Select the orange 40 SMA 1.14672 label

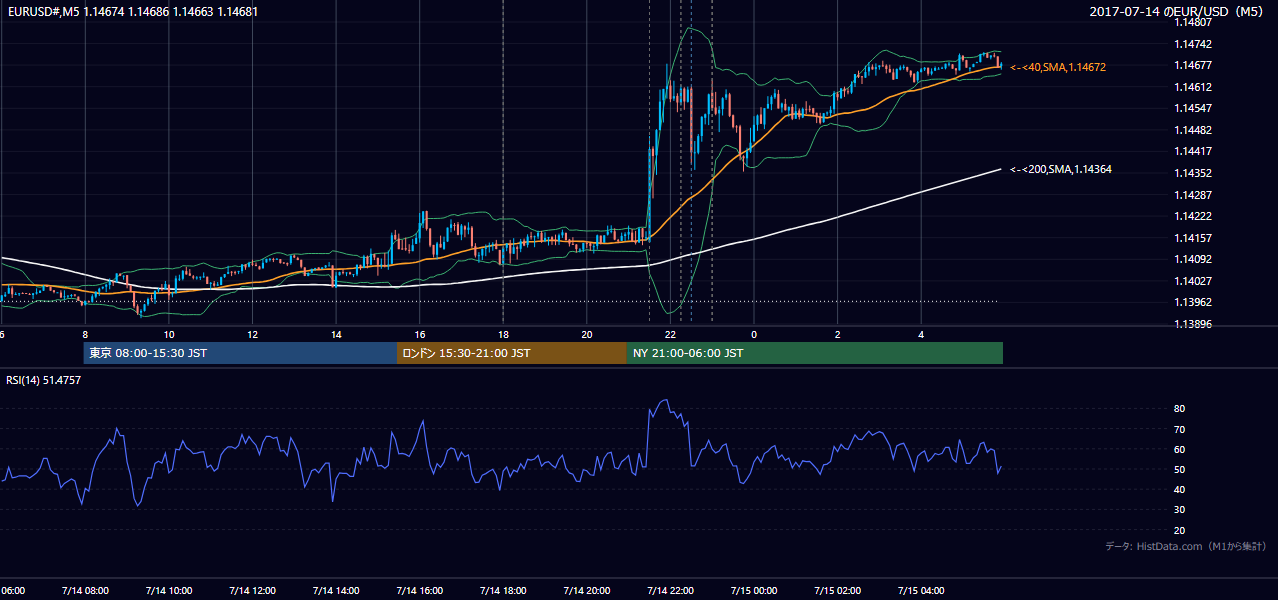point(1058,66)
